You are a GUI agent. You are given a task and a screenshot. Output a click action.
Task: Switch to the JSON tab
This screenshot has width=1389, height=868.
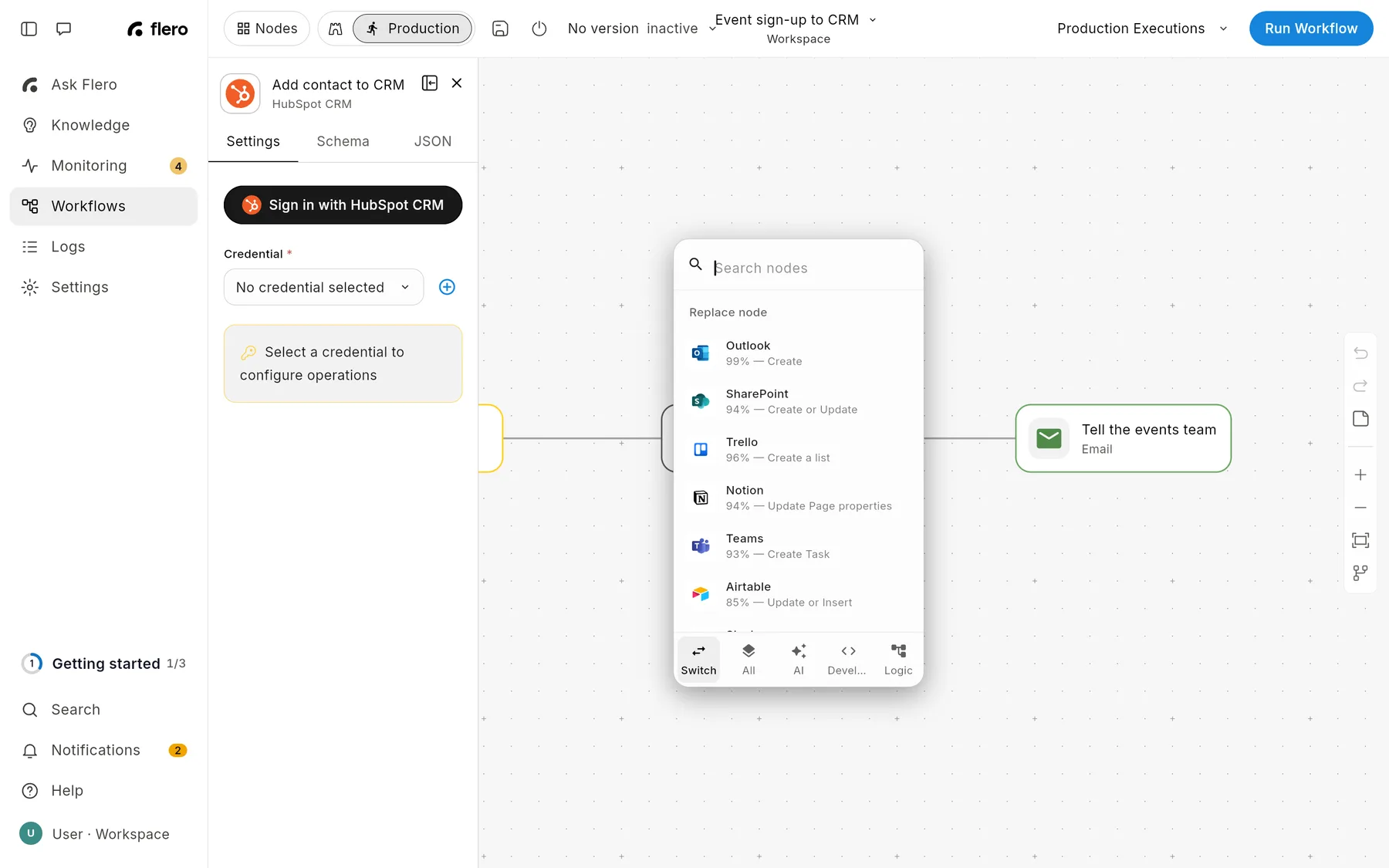coord(433,141)
